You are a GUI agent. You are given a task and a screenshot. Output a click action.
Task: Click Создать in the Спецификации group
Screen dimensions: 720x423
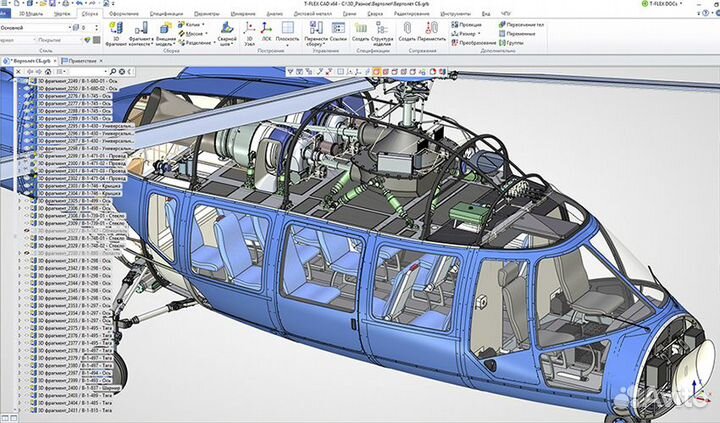360,33
